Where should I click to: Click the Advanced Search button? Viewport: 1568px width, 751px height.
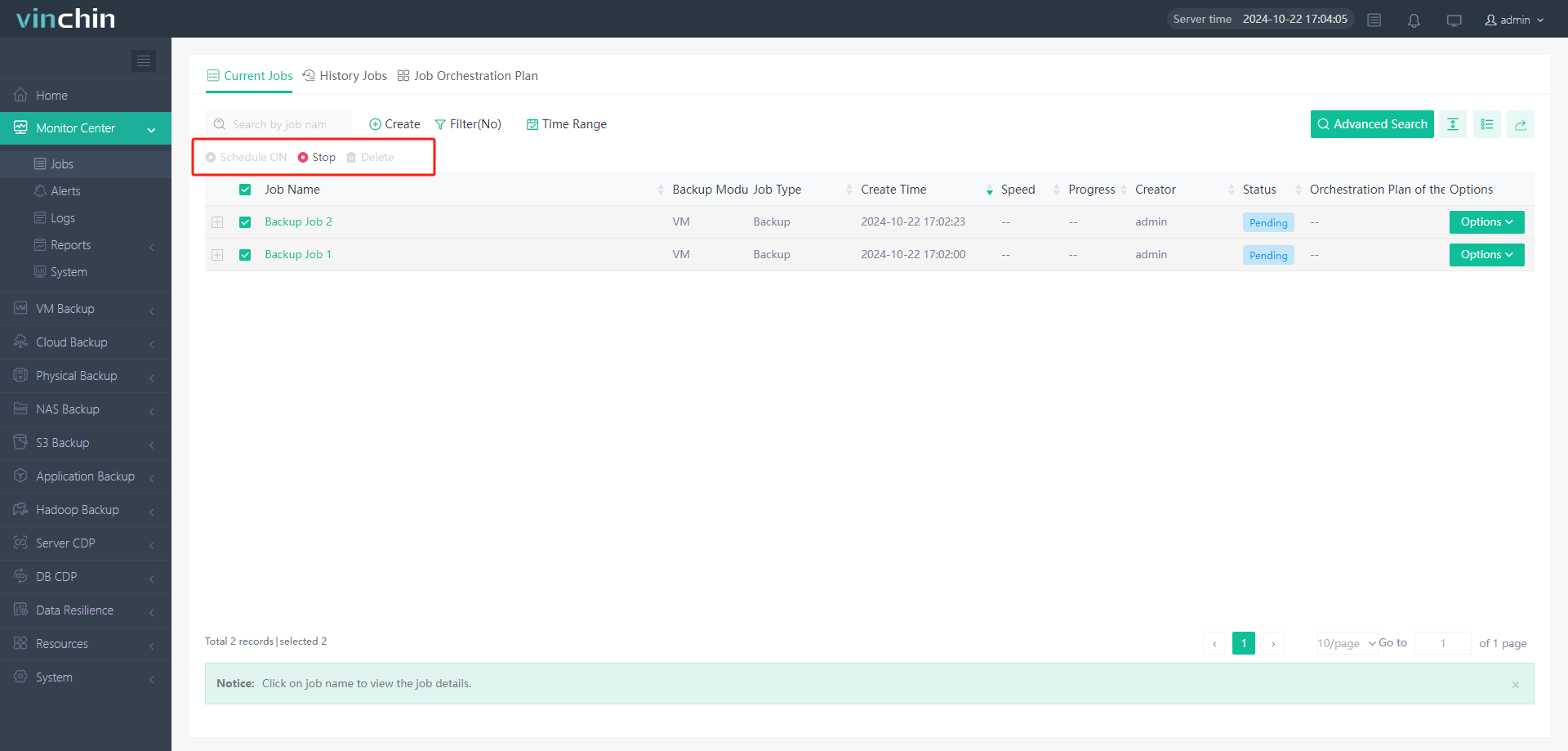[1372, 124]
